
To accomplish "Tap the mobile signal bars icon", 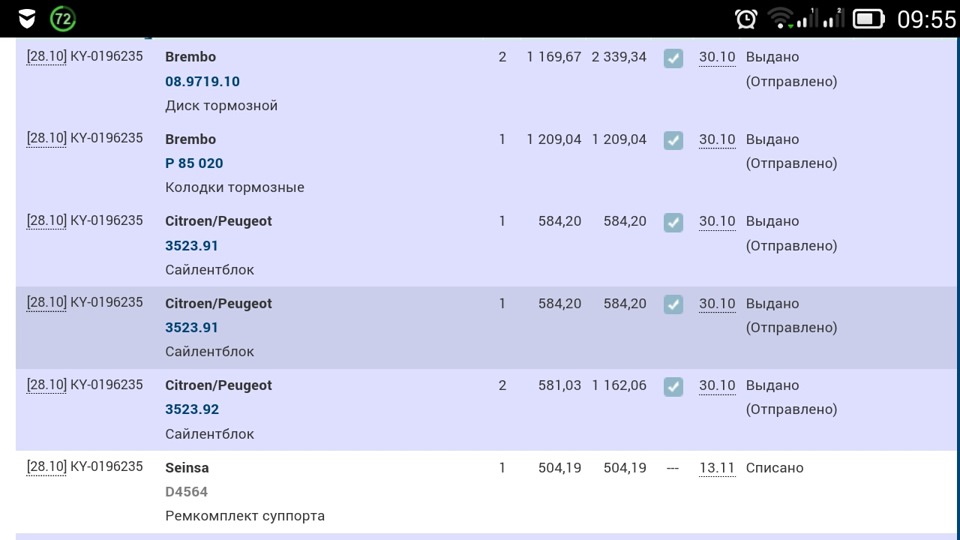I will (x=826, y=18).
